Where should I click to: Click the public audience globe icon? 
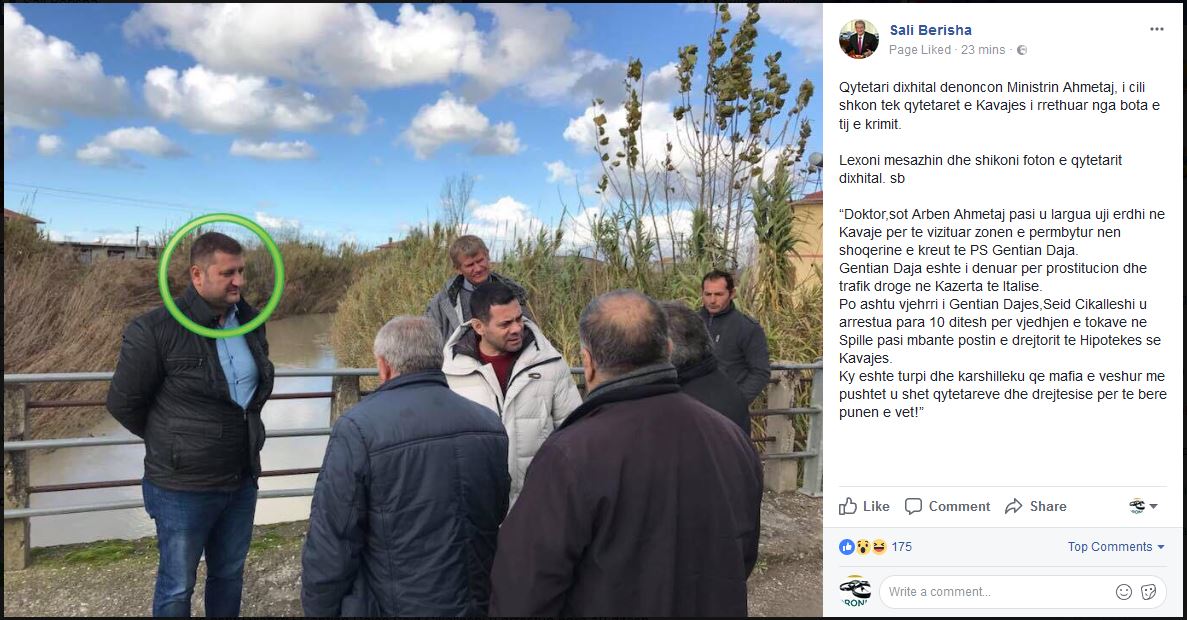[x=1022, y=50]
